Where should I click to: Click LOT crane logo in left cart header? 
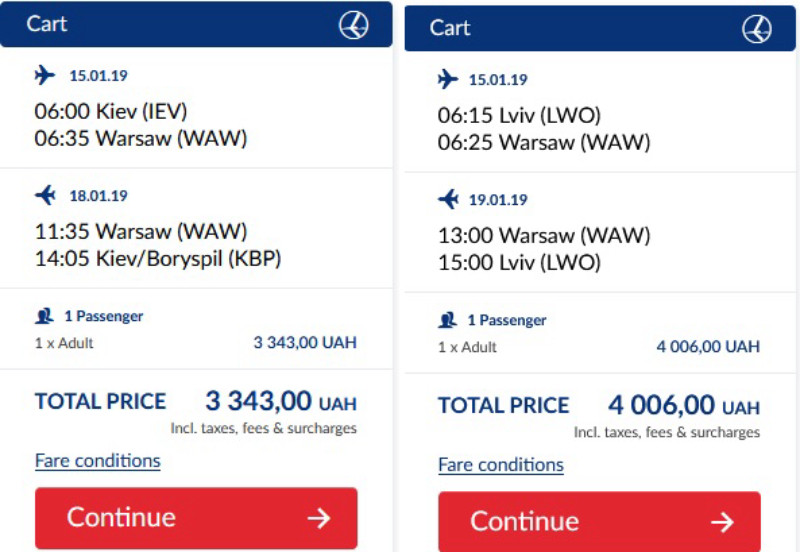(x=354, y=24)
